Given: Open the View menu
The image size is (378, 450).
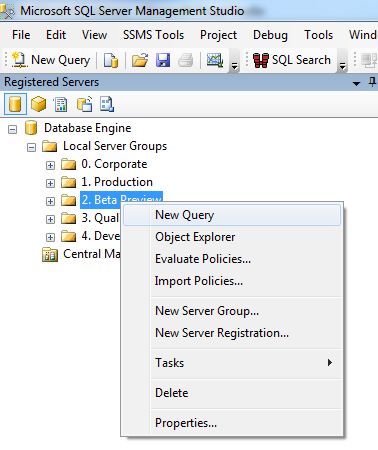Looking at the screenshot, I should [95, 35].
